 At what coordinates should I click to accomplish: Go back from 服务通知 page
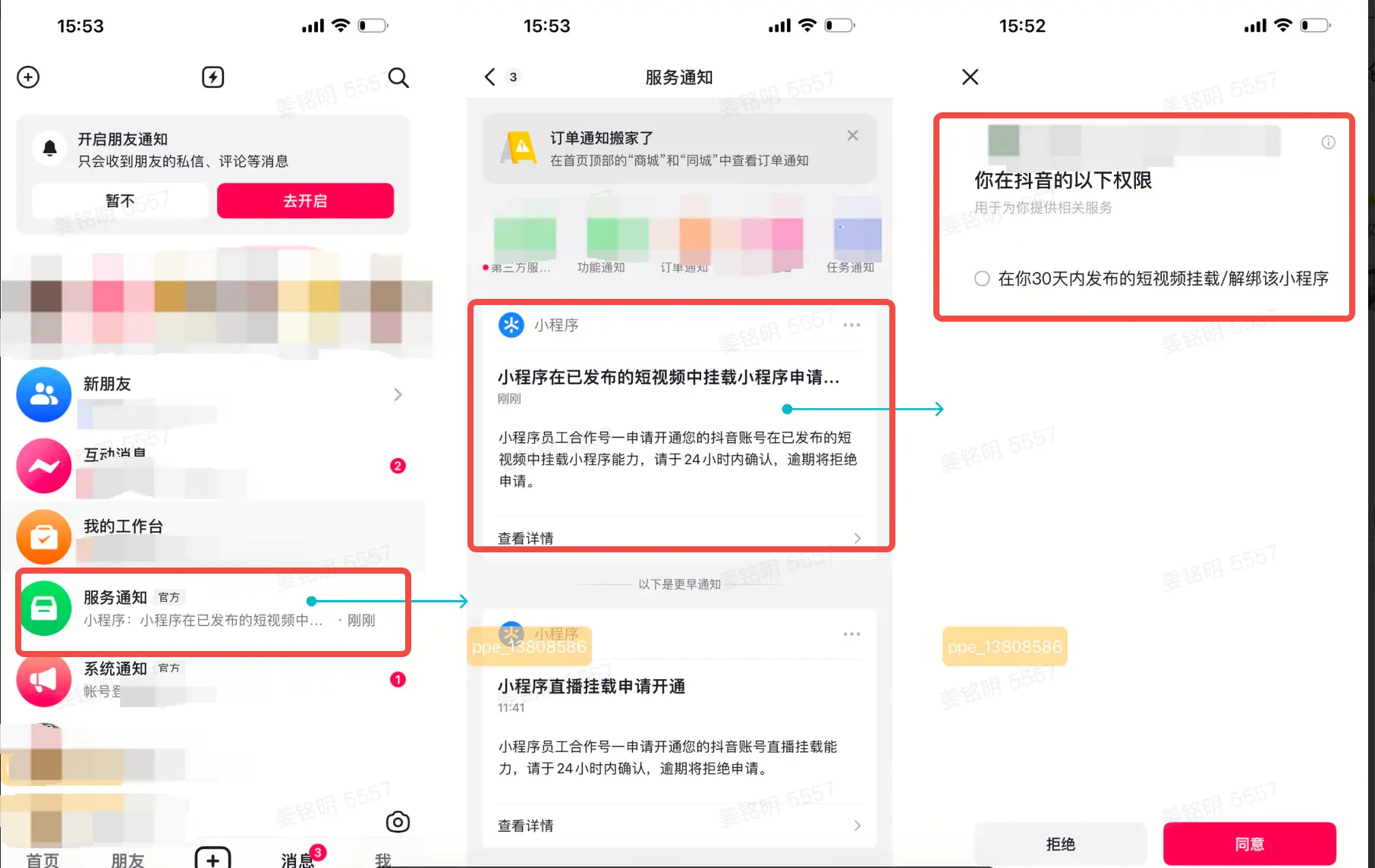coord(490,77)
